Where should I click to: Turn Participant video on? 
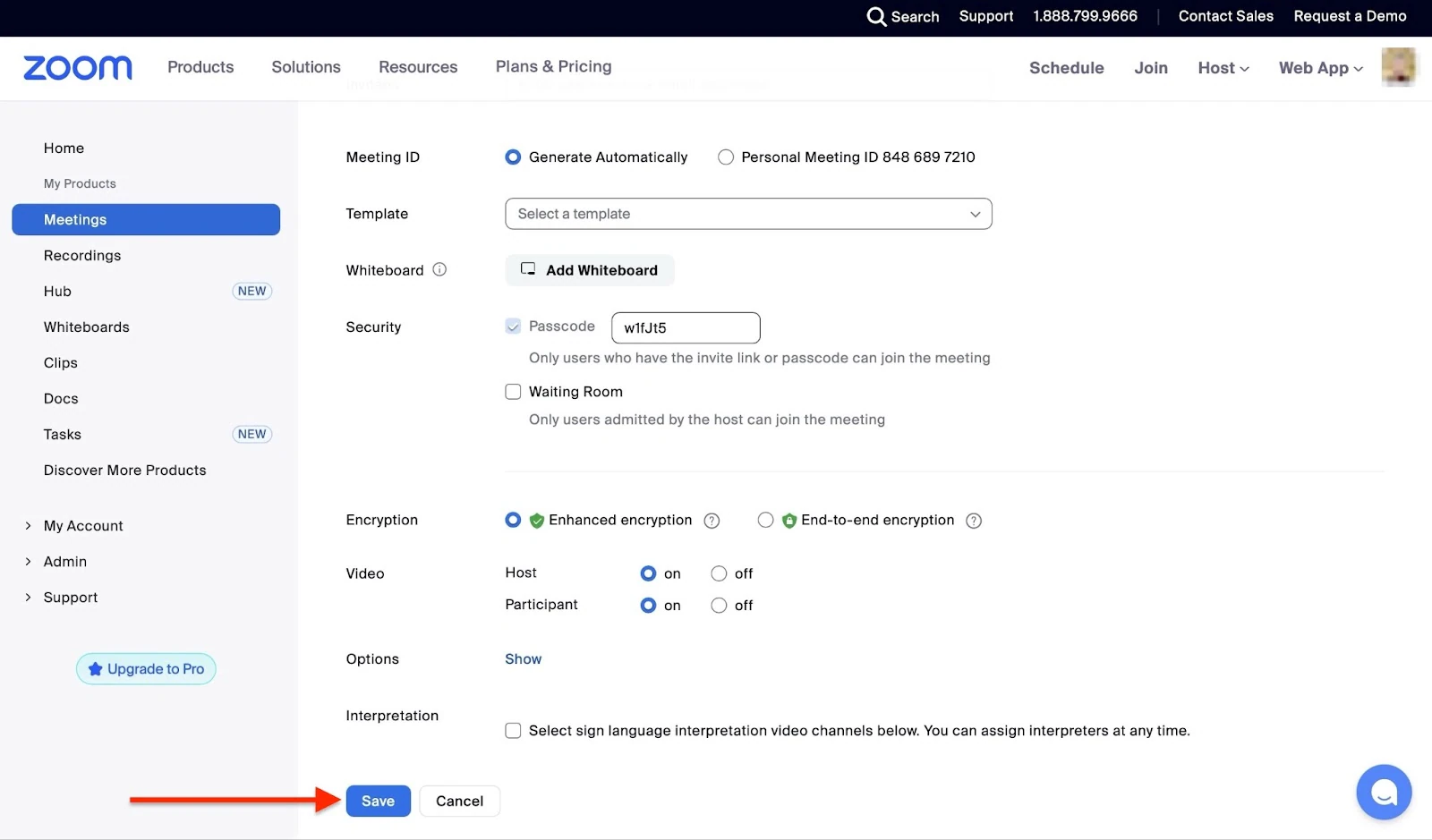pos(648,606)
